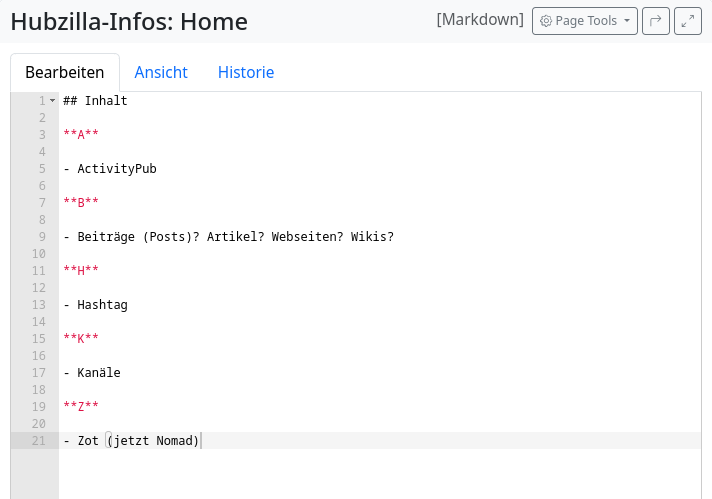Open the Page Tools dropdown
Screen dimensions: 712x499
[x=585, y=21]
